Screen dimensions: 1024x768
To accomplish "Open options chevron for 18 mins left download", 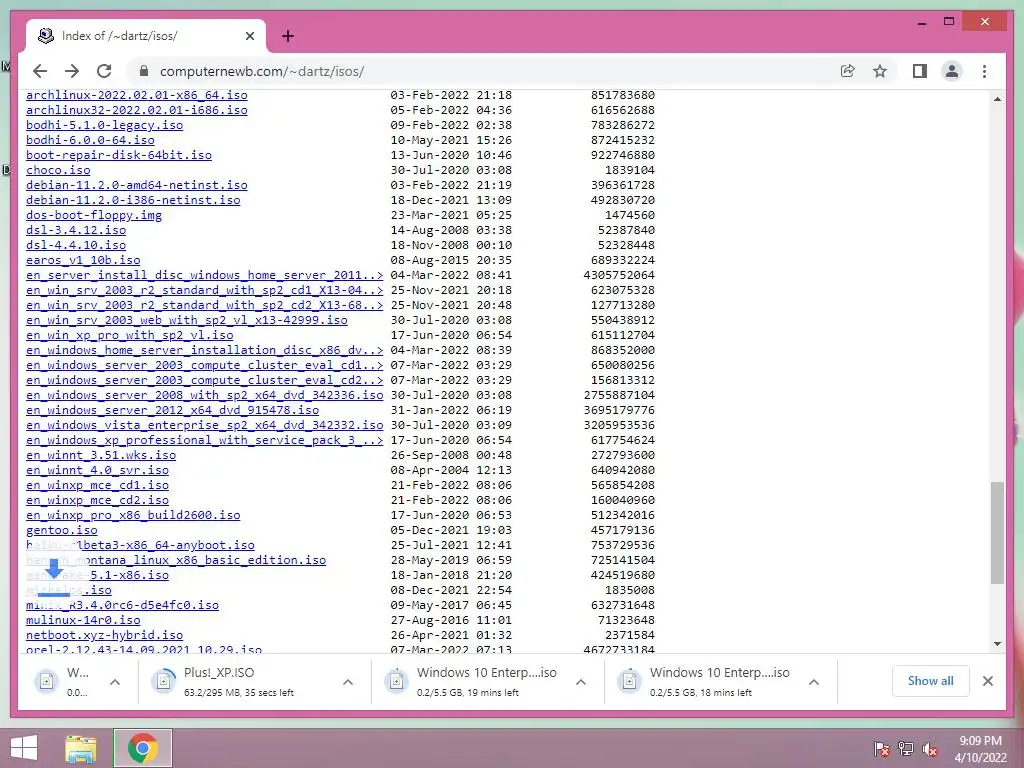I will point(814,682).
